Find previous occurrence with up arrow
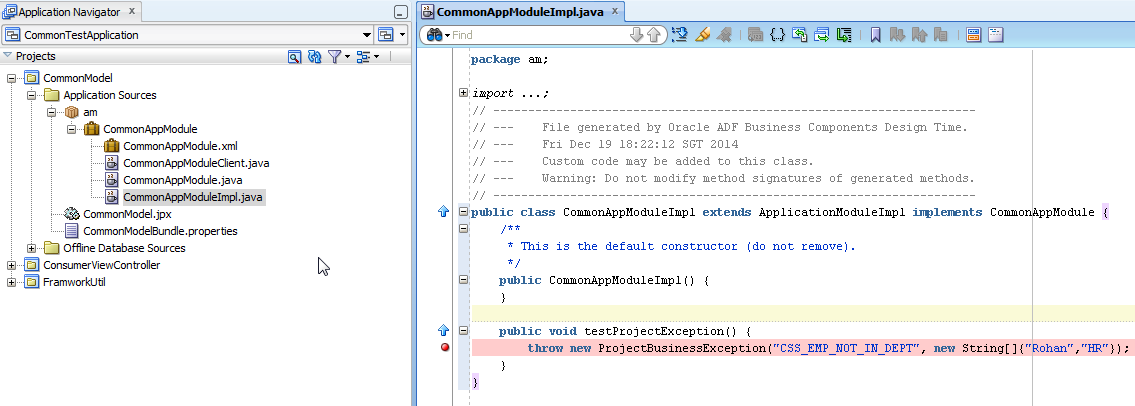This screenshot has height=406, width=1135. 653,35
